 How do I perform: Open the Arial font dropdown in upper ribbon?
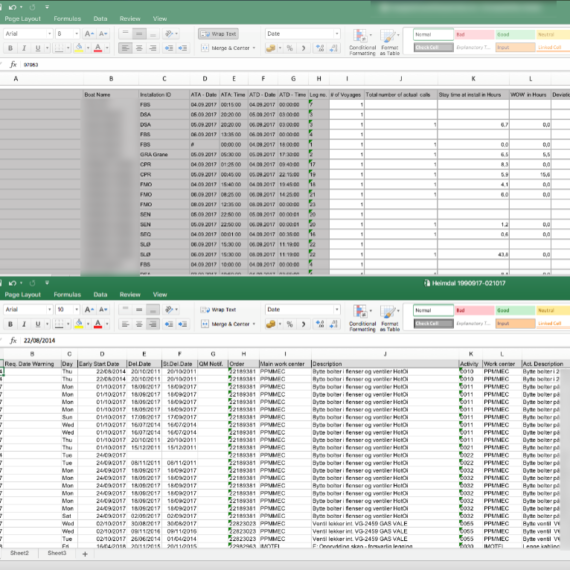click(49, 34)
